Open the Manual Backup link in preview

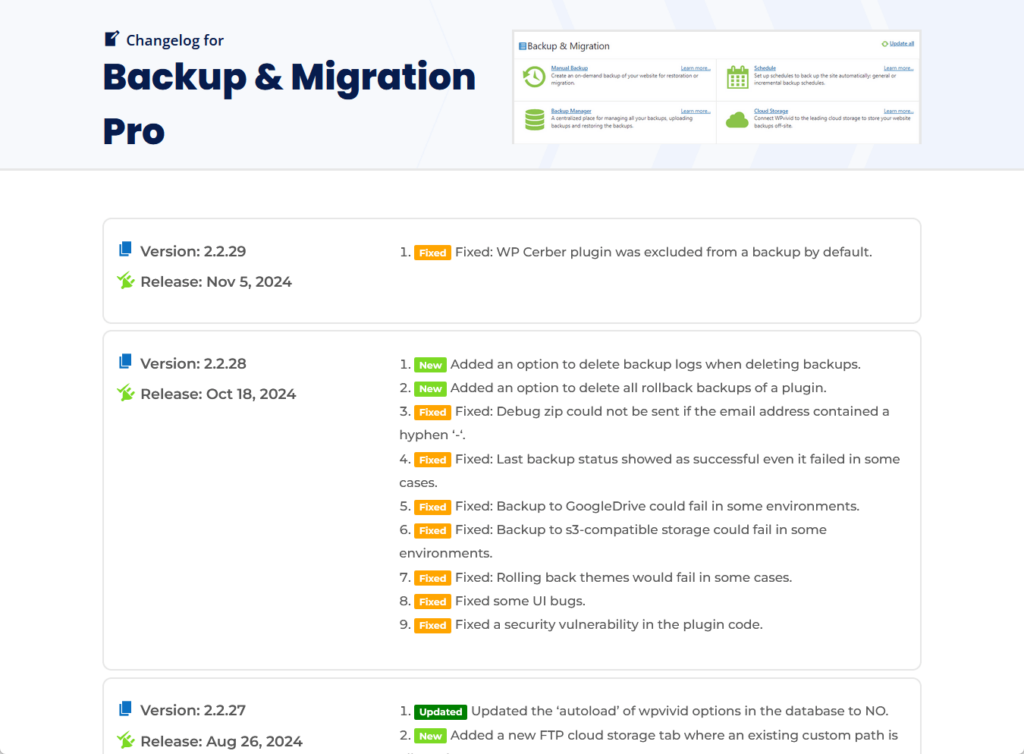click(x=569, y=68)
